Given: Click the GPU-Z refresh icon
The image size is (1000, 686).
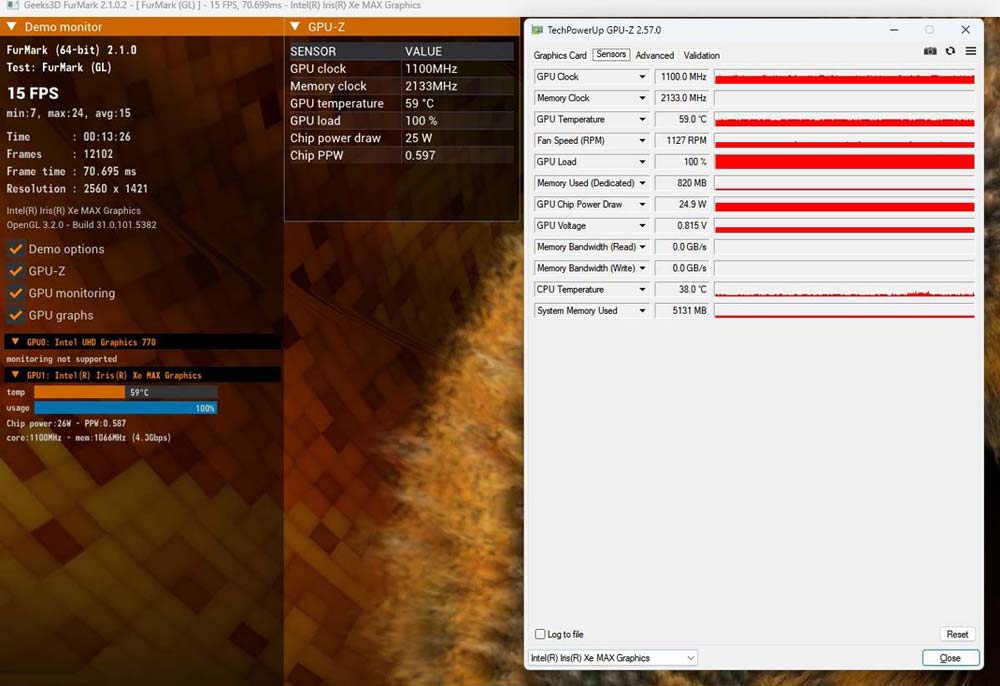Looking at the screenshot, I should coord(950,51).
